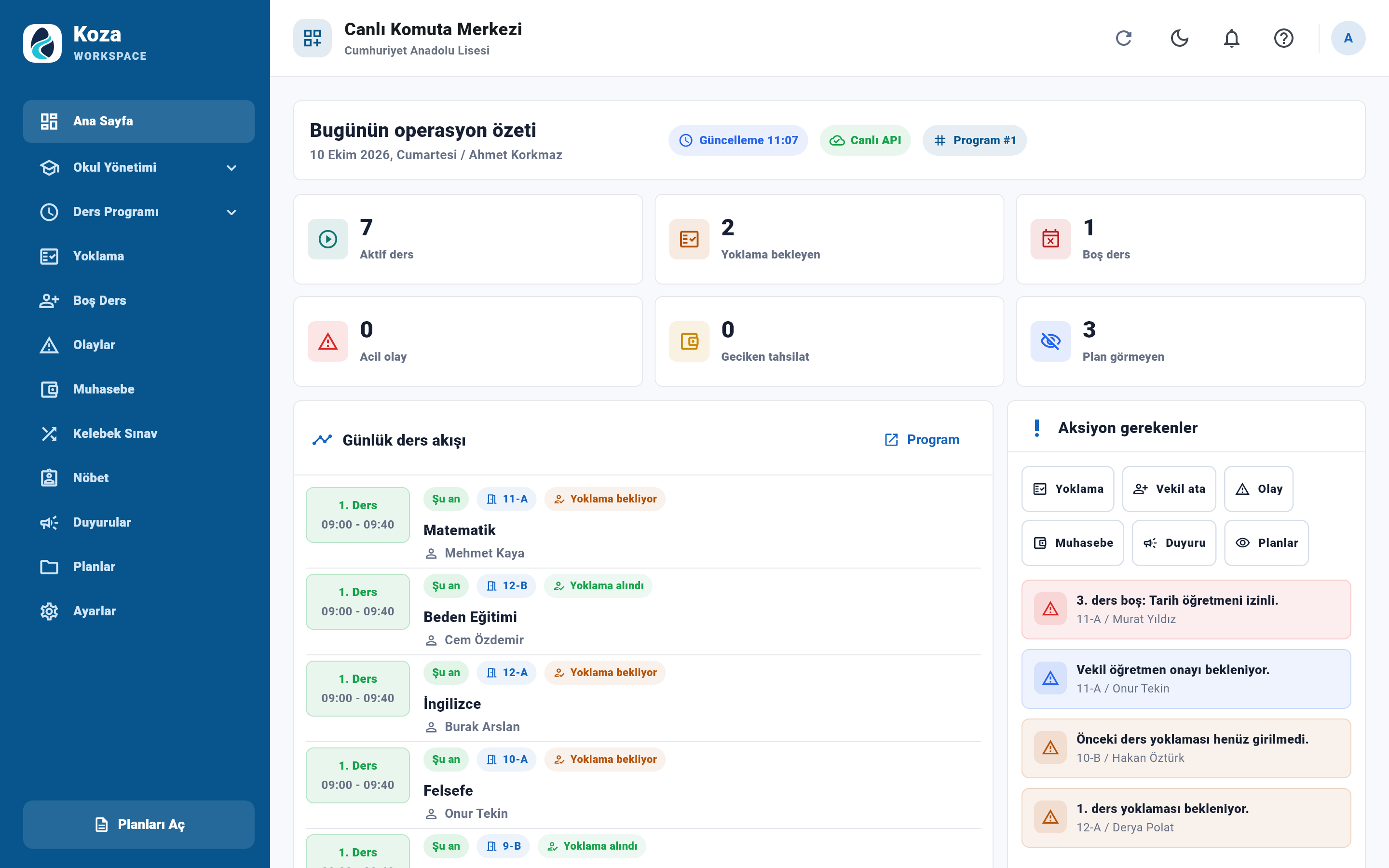Open the user avatar 'A' menu
Screen dimensions: 1389x868
1348,39
